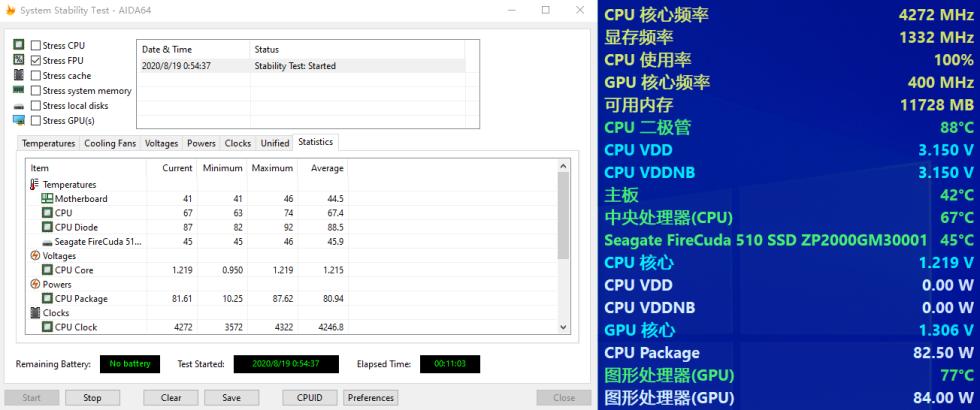Click the scroll-down arrow of statistics list
This screenshot has width=980, height=410.
[x=563, y=327]
